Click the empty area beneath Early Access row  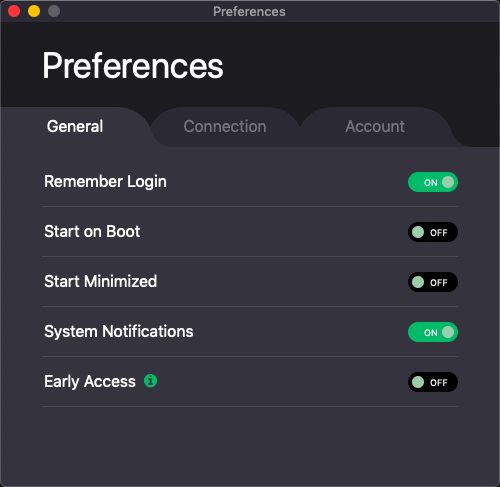coord(250,445)
